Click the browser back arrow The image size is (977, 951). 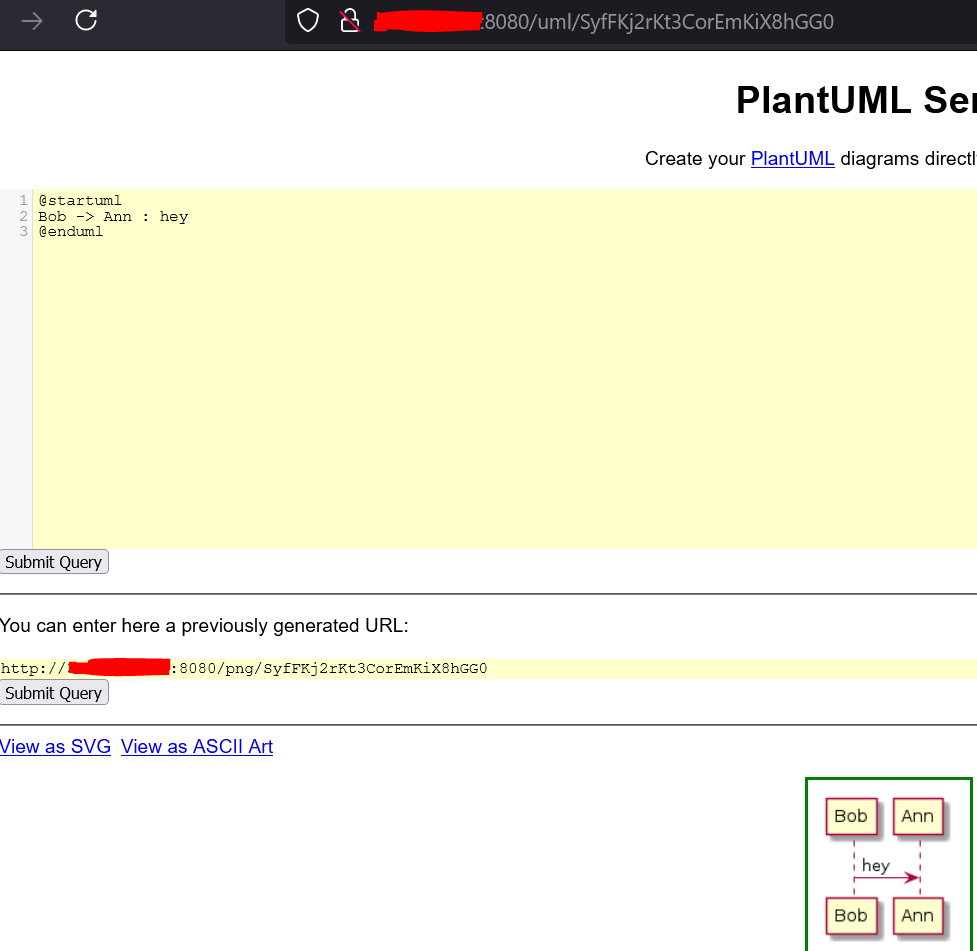[33, 21]
